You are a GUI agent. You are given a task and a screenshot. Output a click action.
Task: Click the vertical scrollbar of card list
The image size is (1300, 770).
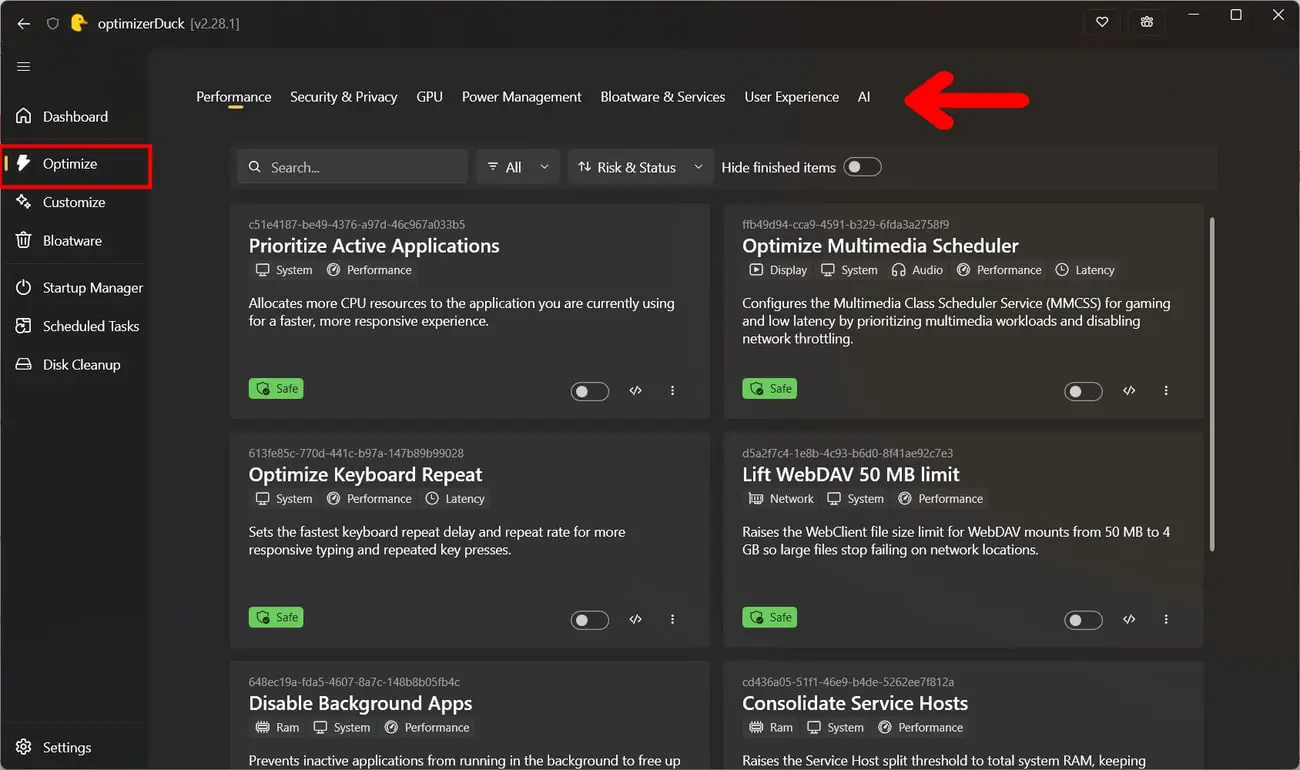1212,383
